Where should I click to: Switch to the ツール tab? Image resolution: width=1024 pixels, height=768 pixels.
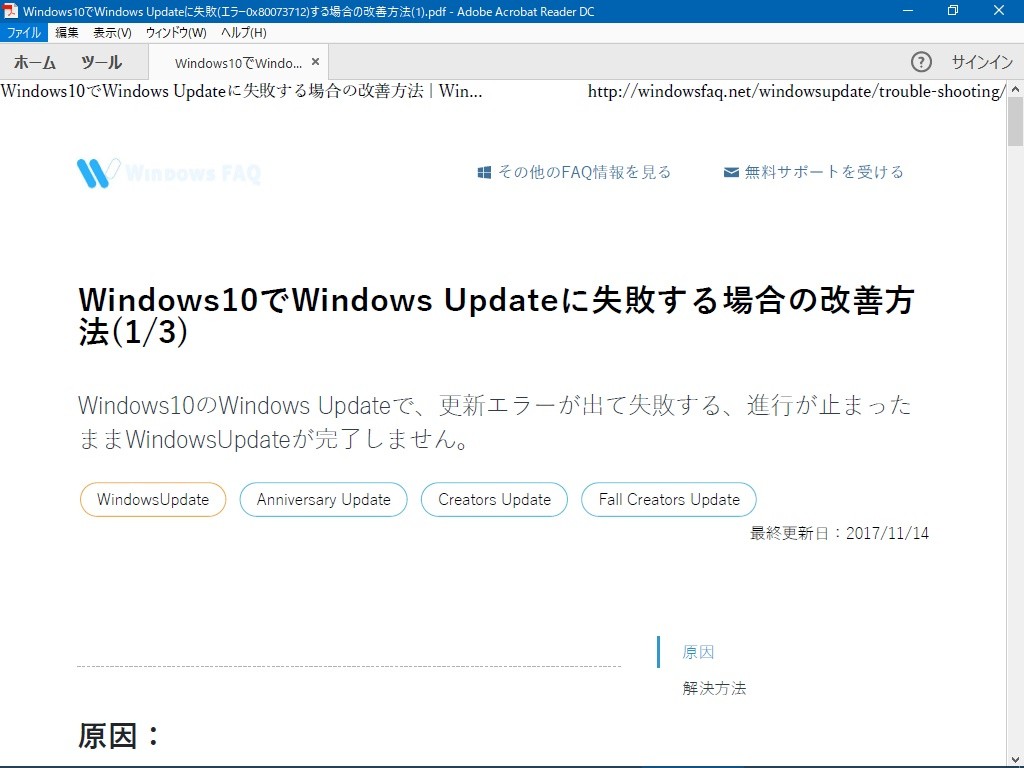[101, 63]
